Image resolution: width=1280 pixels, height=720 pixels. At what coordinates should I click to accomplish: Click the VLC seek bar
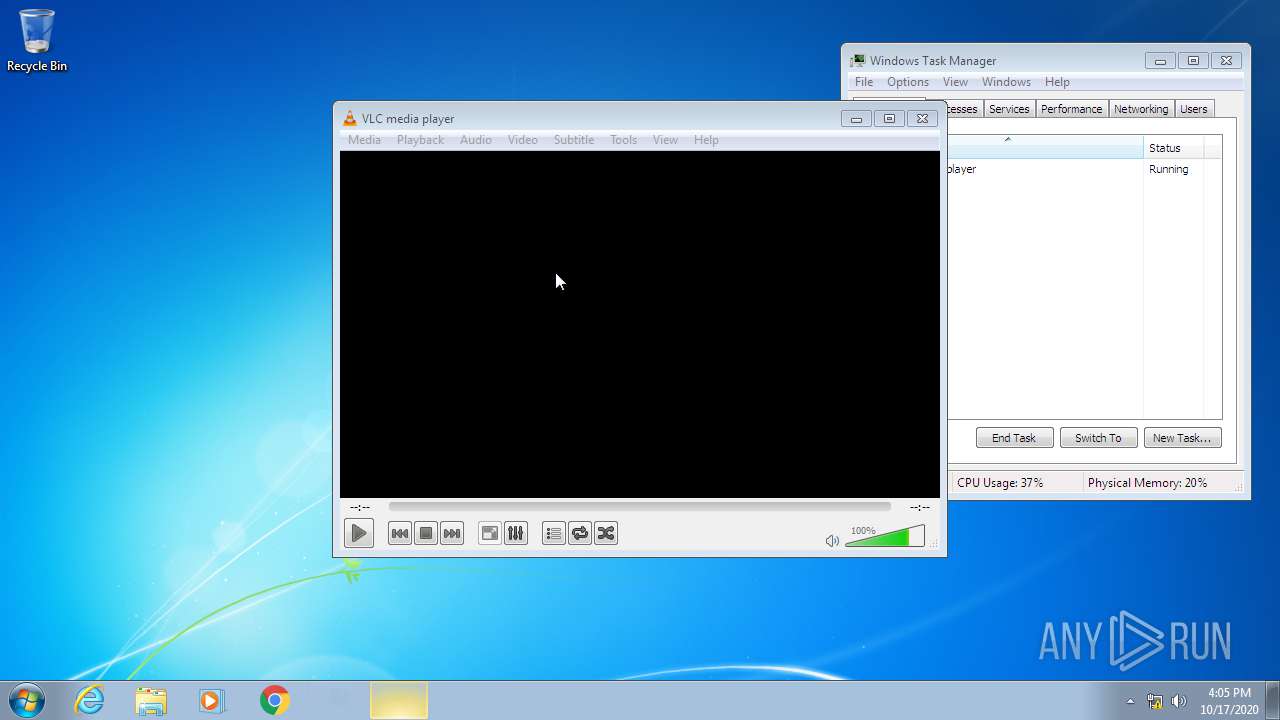point(639,507)
